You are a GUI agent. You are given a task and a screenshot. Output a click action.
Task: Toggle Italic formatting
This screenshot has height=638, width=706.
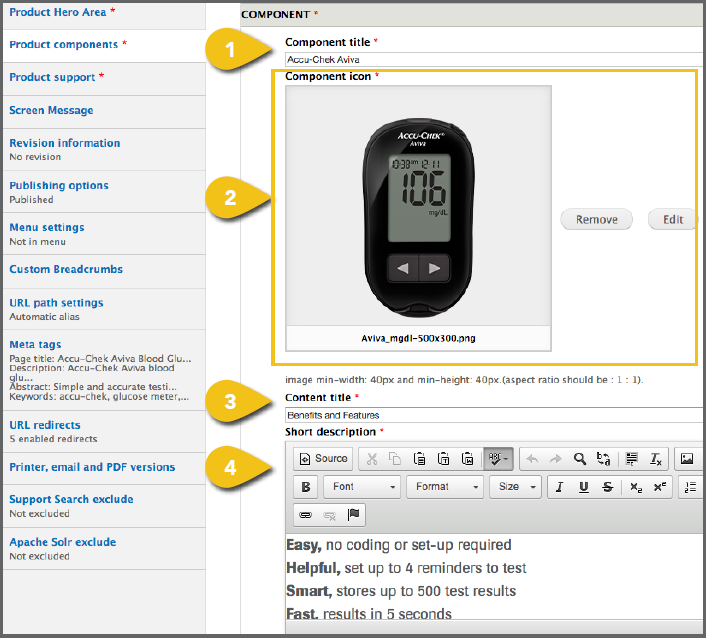coord(559,487)
